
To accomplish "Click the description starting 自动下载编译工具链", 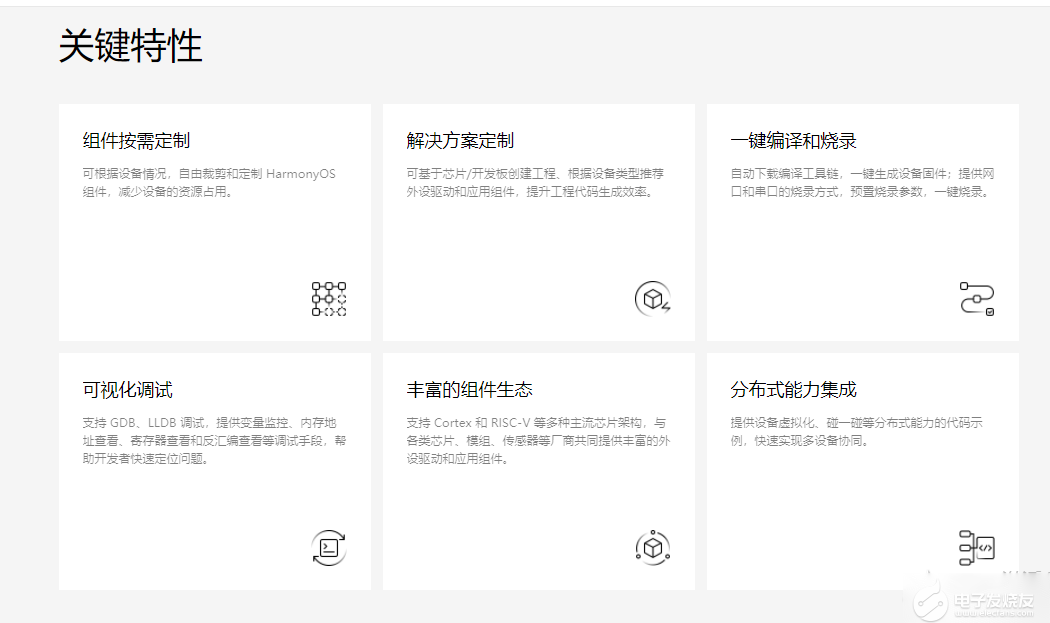I will (x=862, y=183).
